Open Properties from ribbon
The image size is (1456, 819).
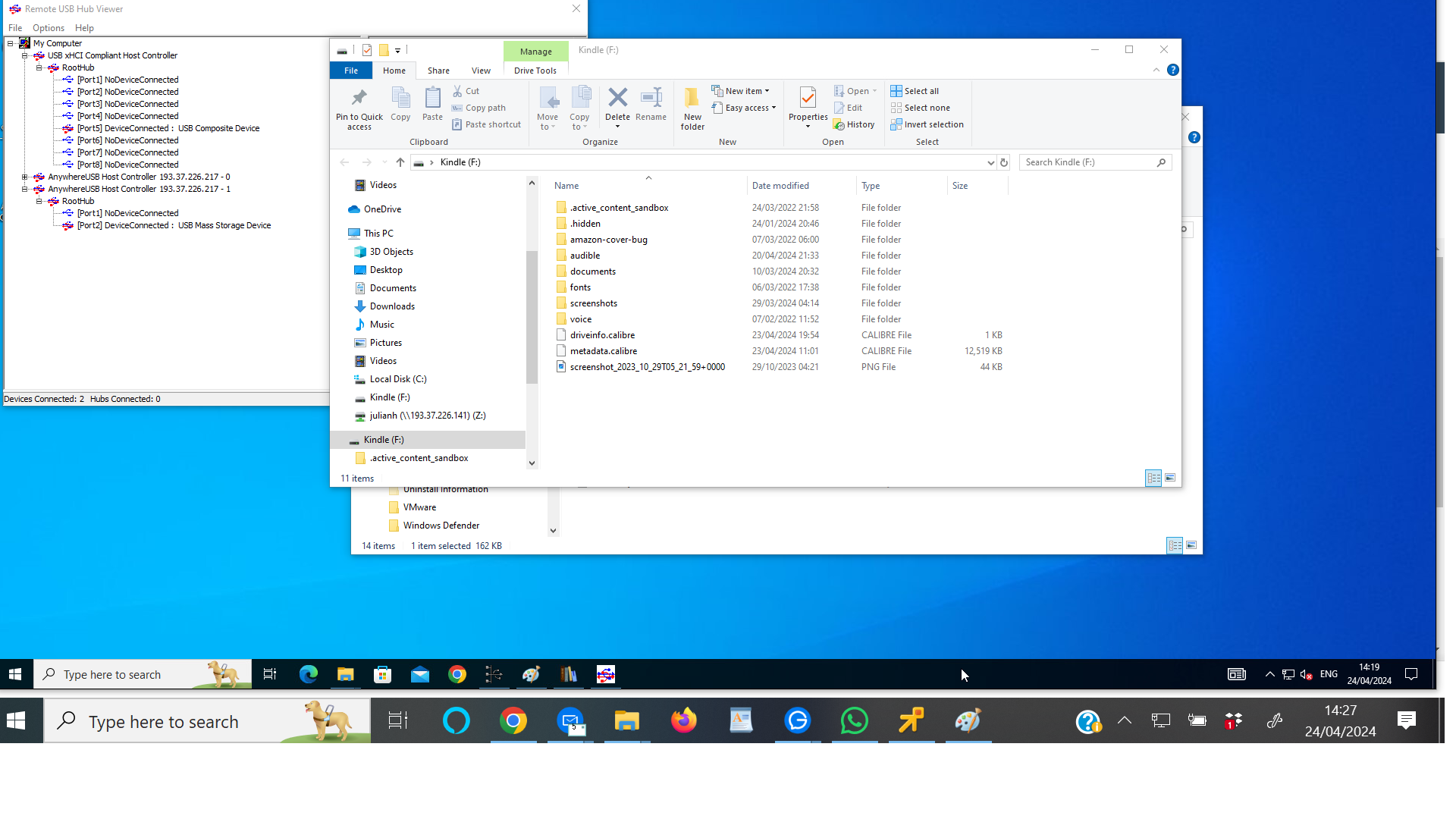(x=808, y=107)
